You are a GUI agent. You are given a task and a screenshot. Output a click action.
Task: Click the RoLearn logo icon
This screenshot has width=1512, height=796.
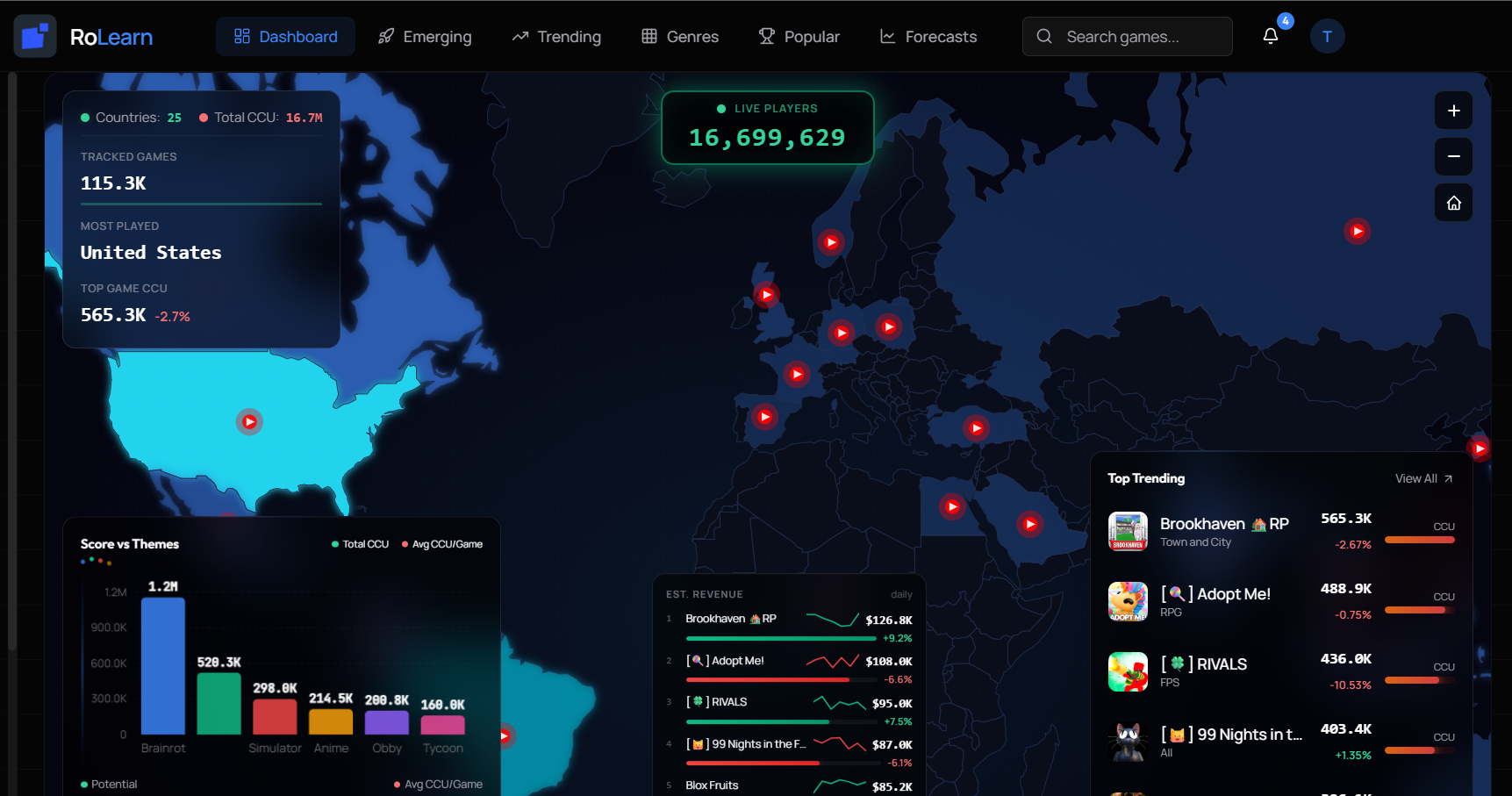pyautogui.click(x=35, y=36)
